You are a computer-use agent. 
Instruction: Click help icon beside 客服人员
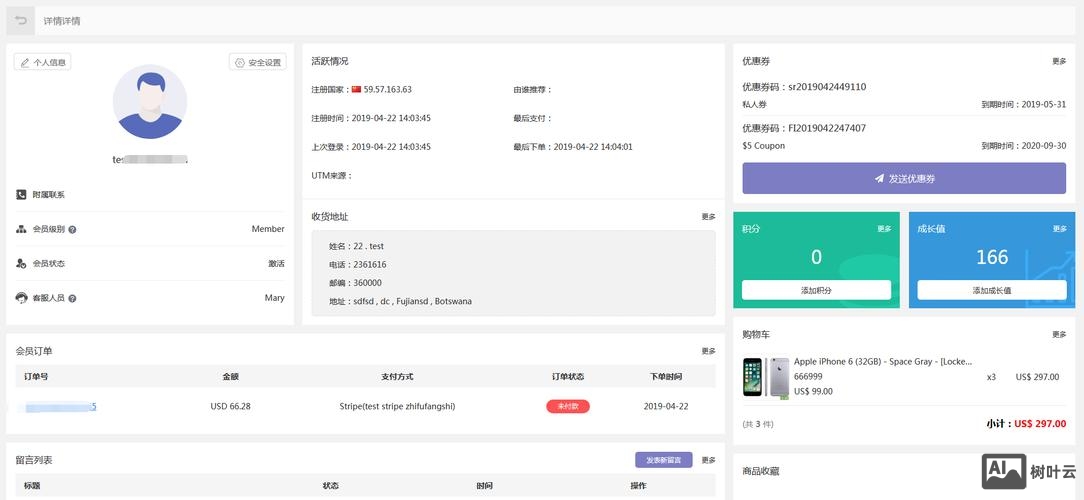73,299
